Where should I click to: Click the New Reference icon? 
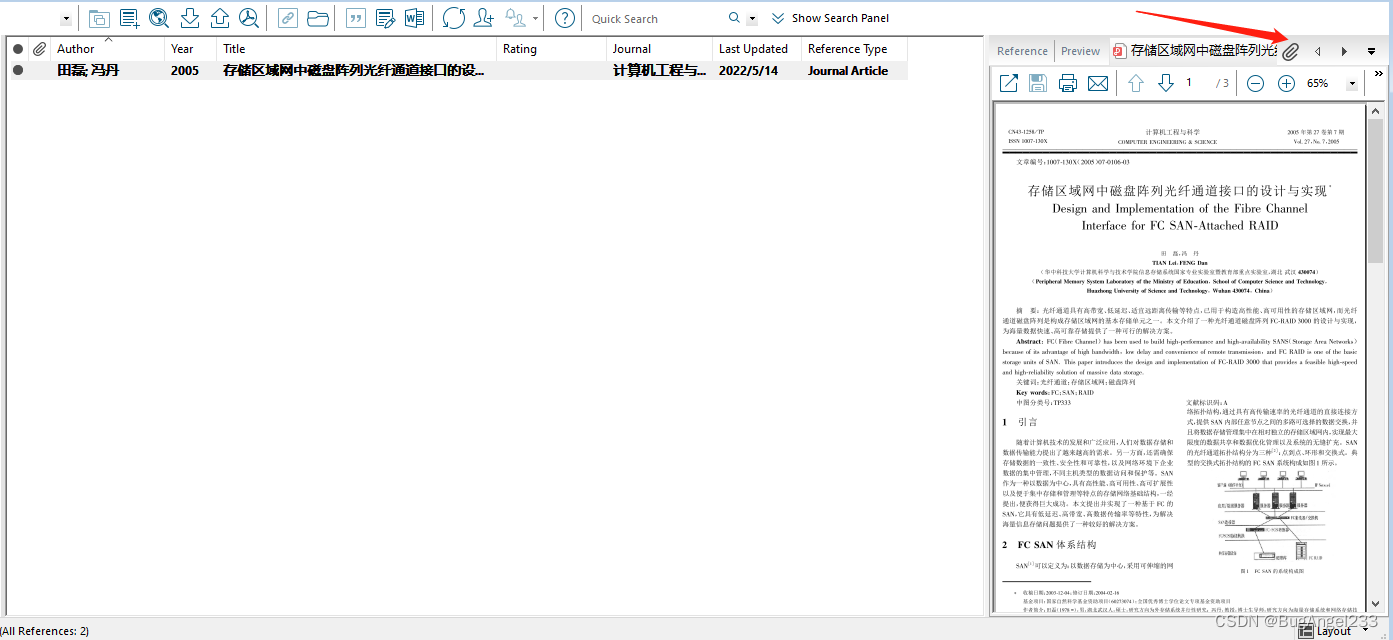129,18
